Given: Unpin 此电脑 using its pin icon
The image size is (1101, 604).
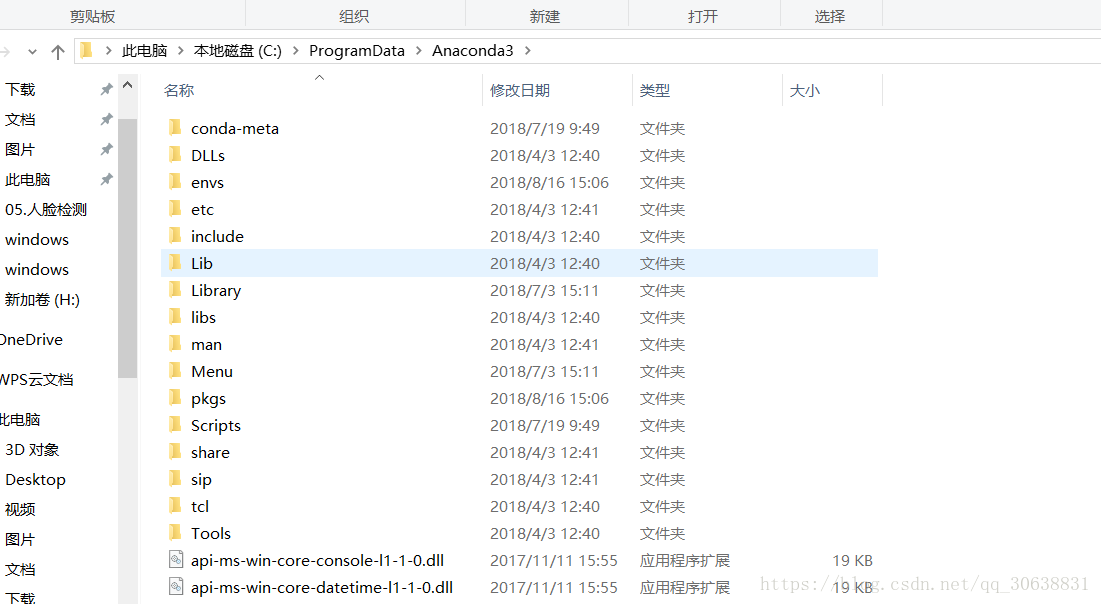Looking at the screenshot, I should (x=106, y=180).
